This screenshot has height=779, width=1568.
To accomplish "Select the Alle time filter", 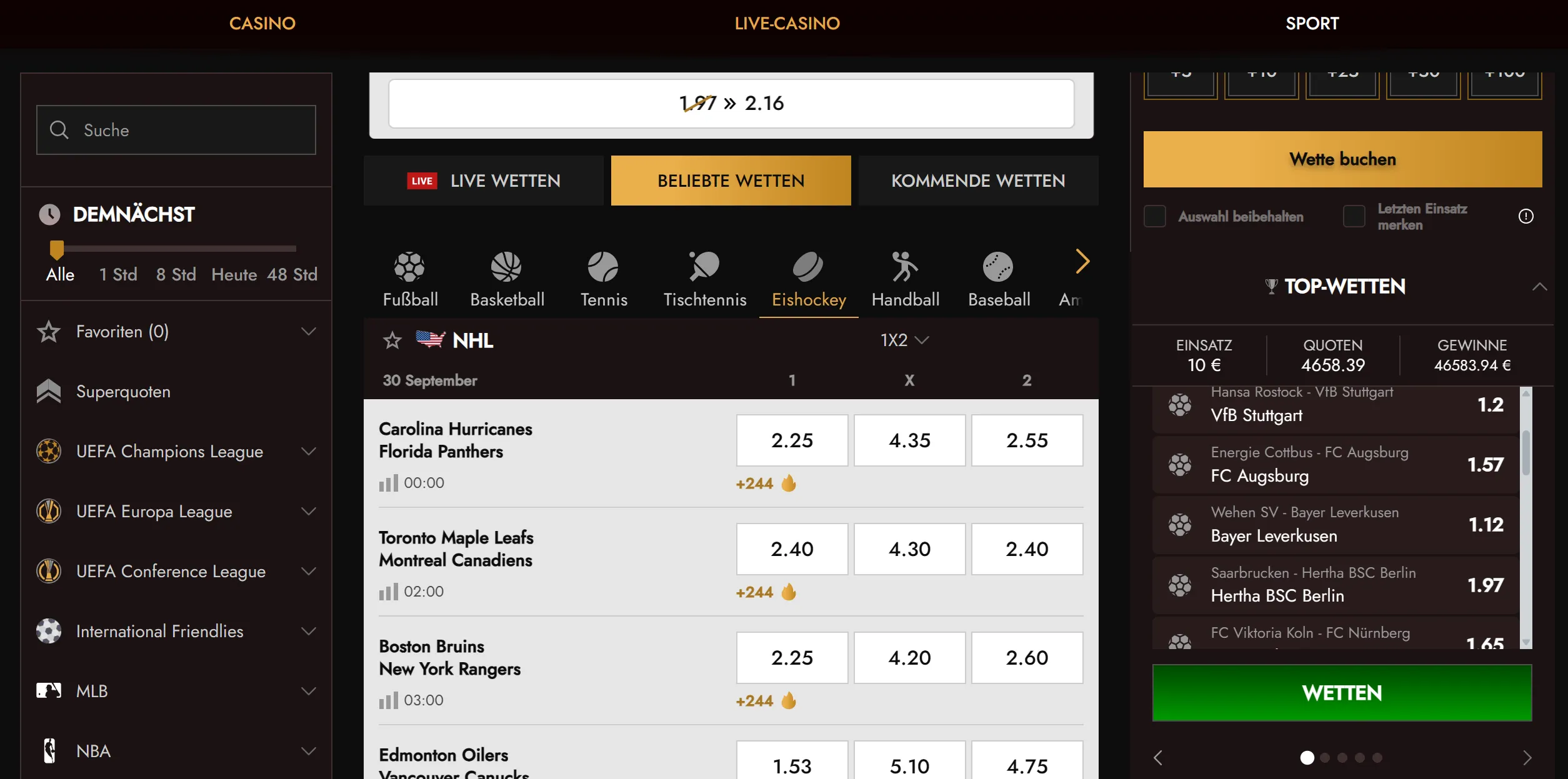I will [x=60, y=274].
